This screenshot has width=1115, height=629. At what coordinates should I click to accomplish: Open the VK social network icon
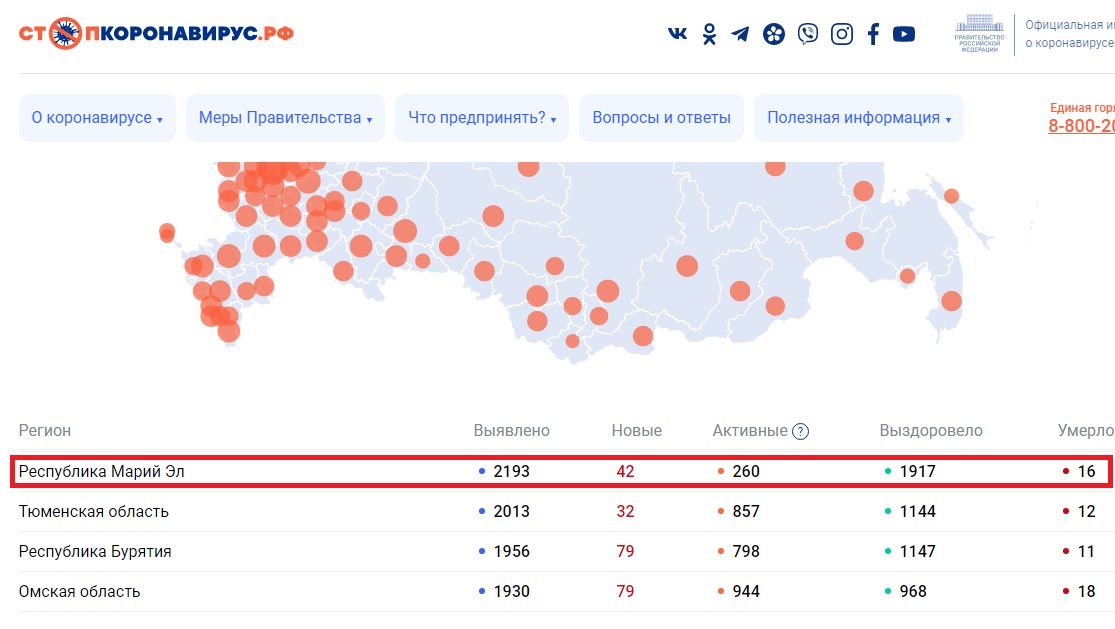pos(677,34)
